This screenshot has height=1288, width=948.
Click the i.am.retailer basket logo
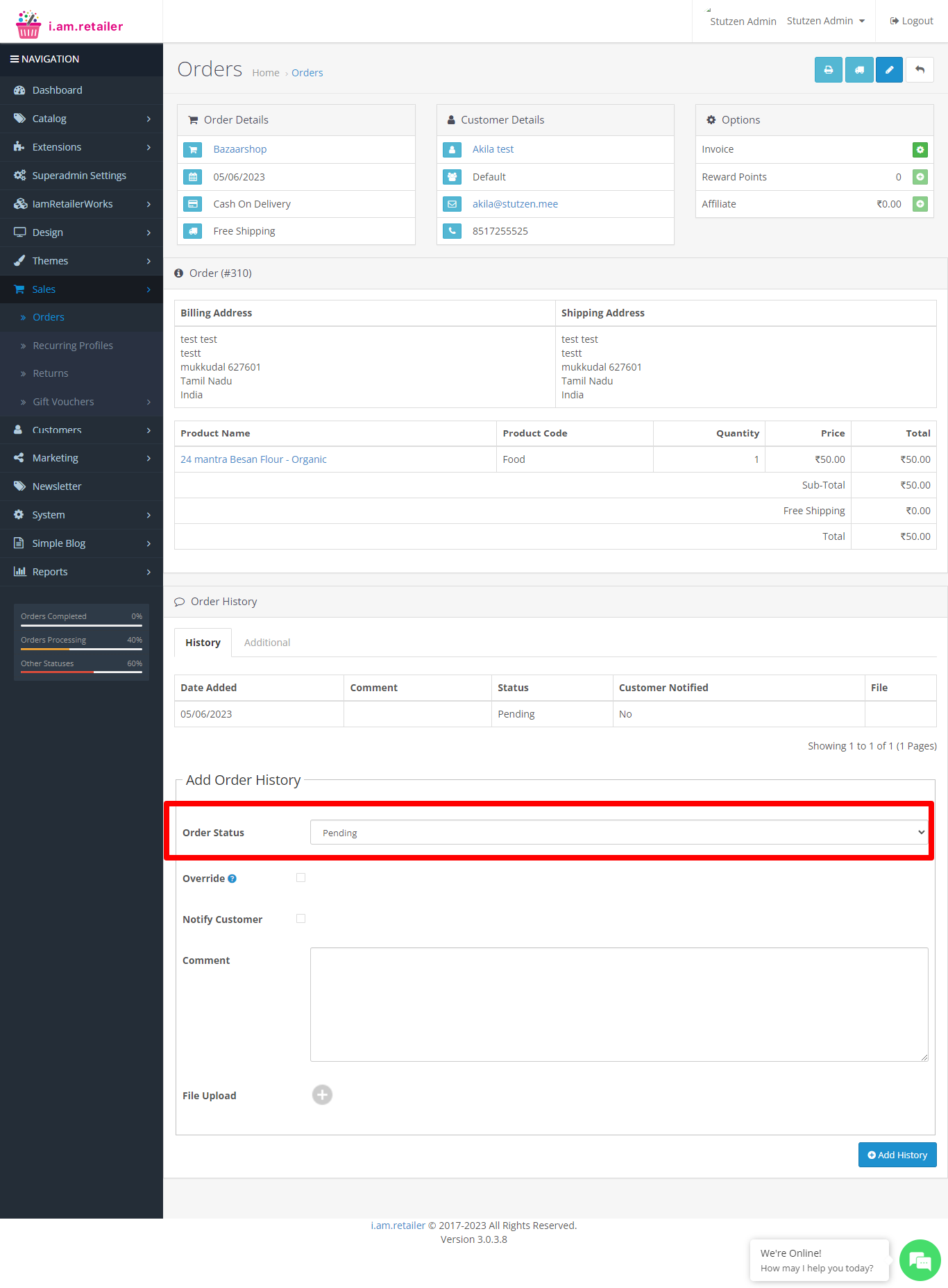(28, 25)
